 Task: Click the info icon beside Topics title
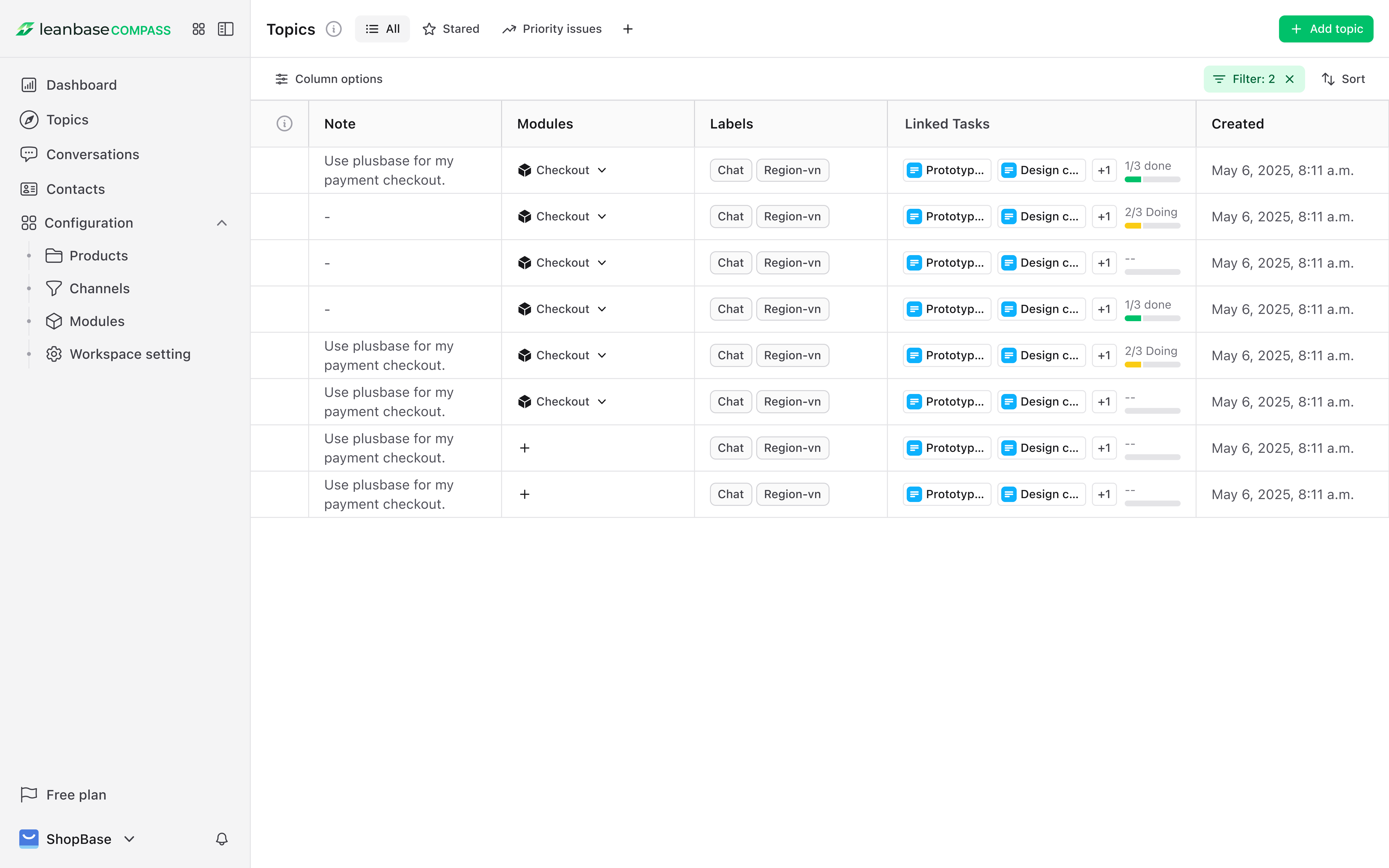click(334, 29)
